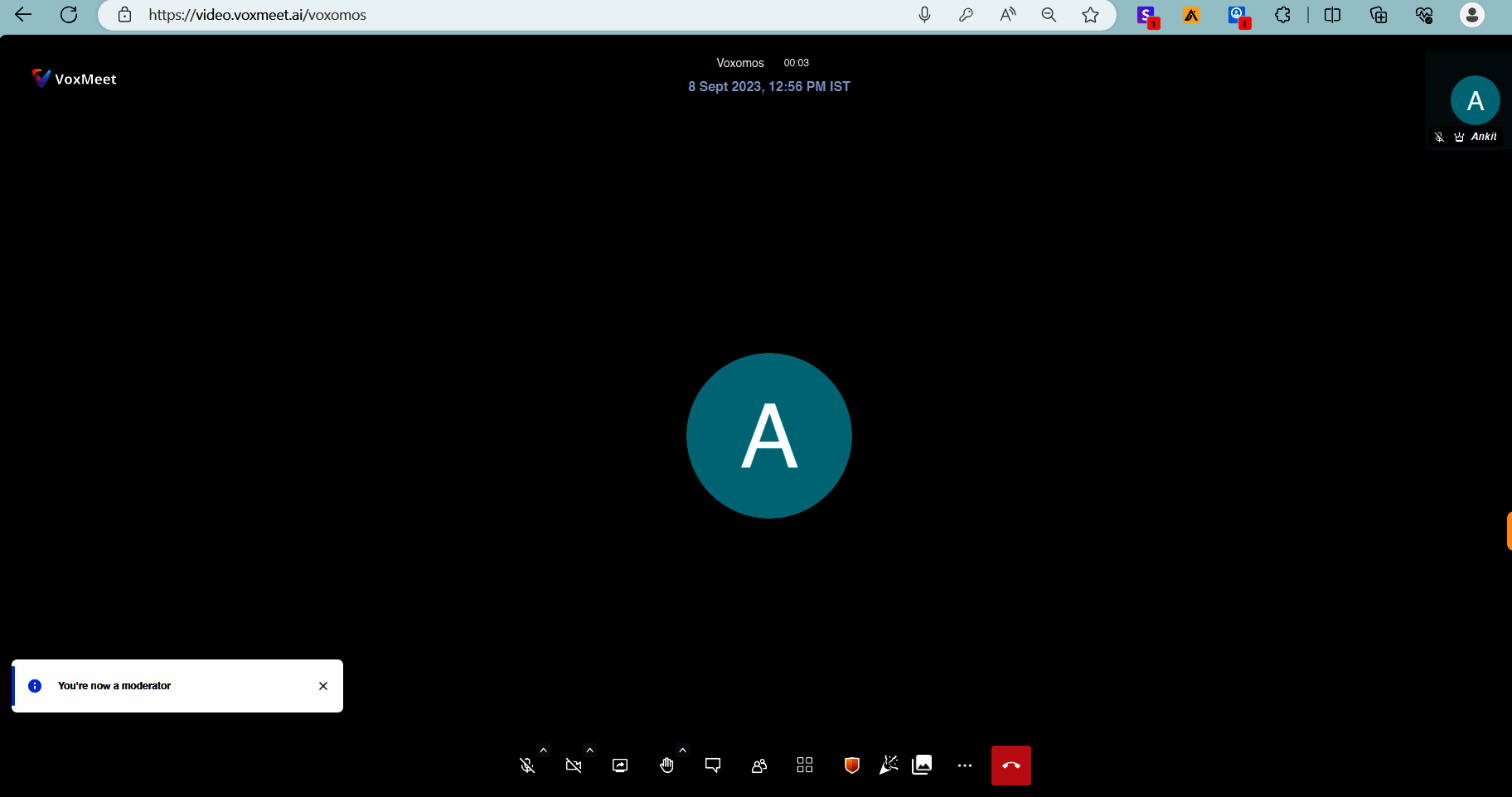Switch to tile view layout
1512x797 pixels.
[x=804, y=765]
